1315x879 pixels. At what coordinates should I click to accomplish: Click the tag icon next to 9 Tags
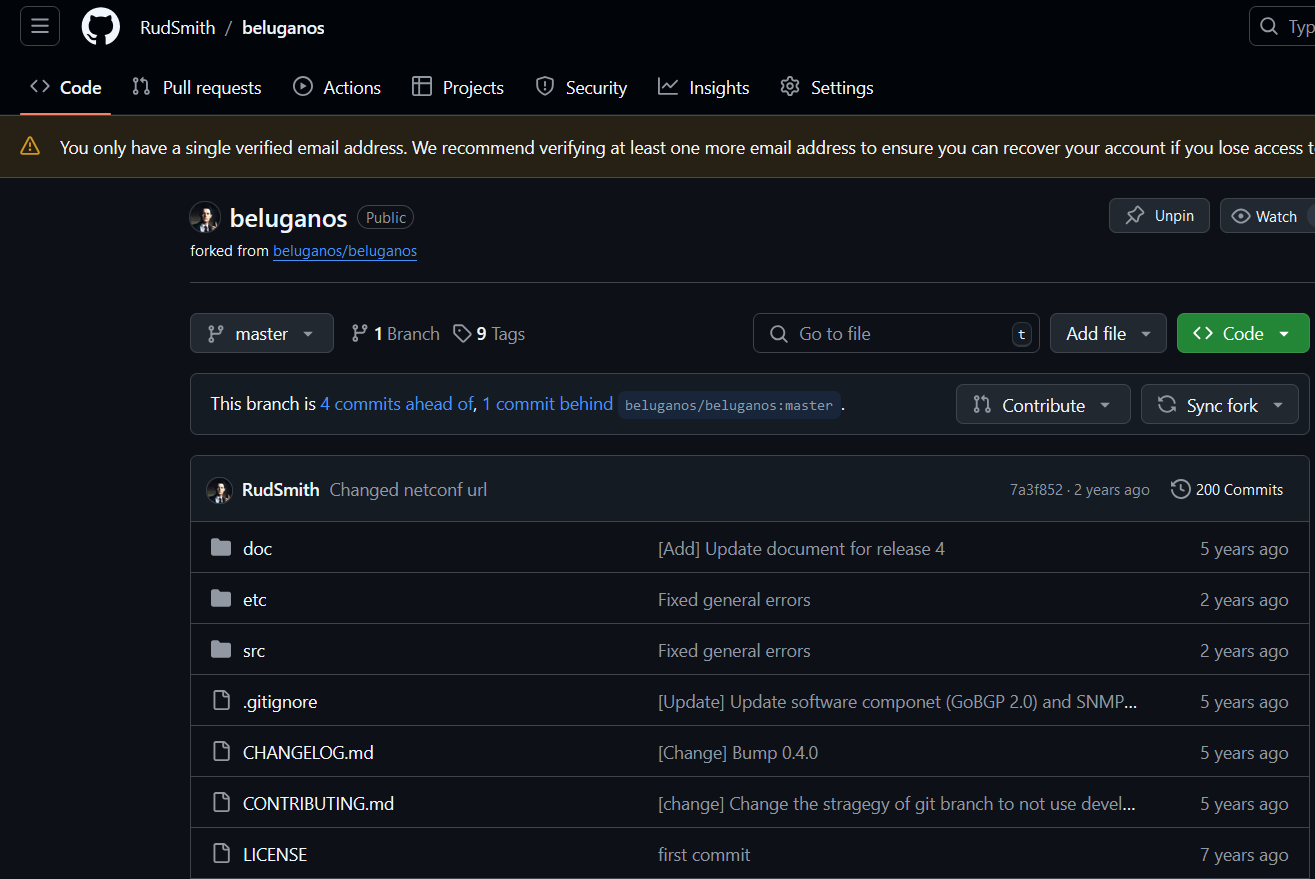[x=462, y=334]
